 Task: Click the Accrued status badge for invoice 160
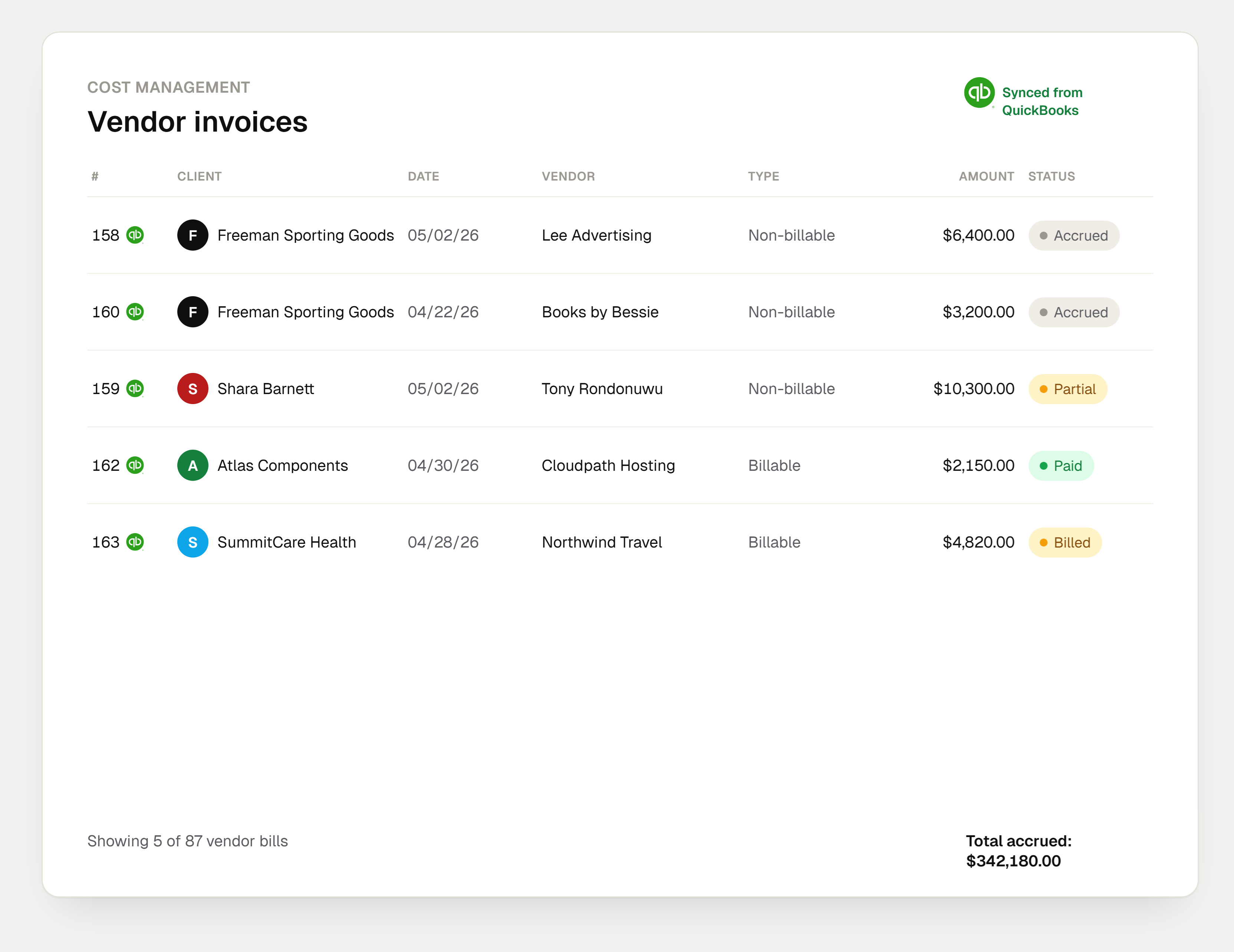1073,312
